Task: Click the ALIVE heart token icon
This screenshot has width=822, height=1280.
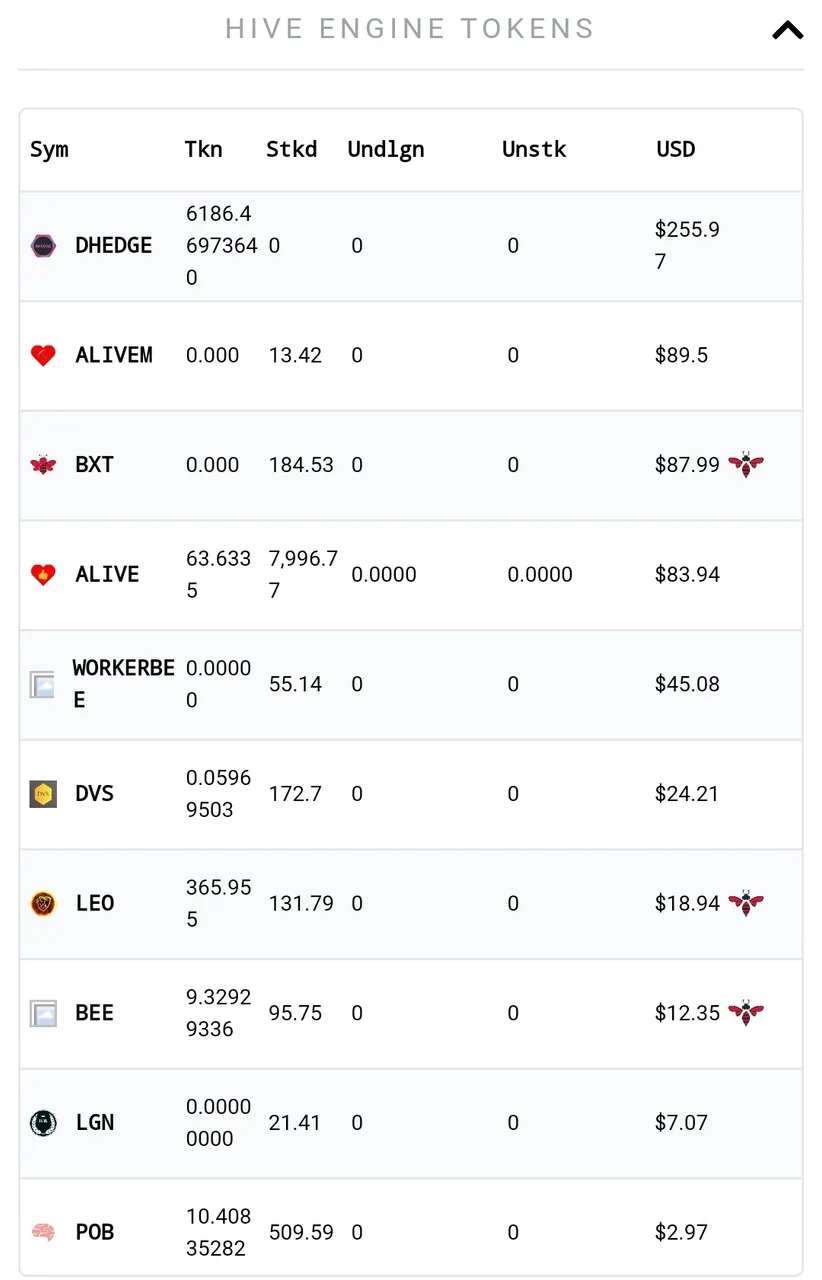Action: (43, 575)
